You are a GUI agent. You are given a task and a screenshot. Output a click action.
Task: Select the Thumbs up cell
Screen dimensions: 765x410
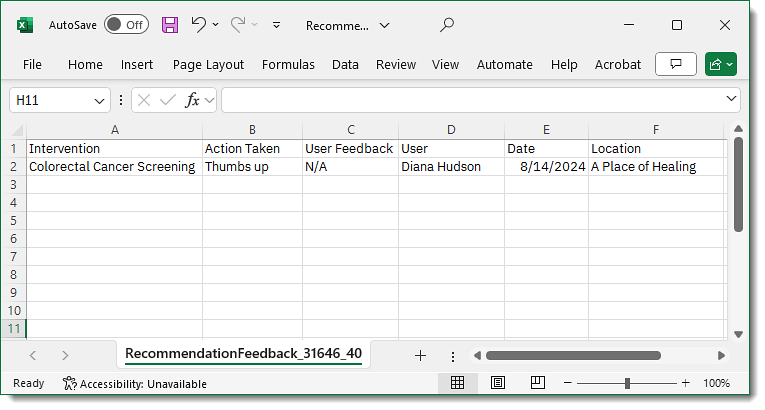point(252,167)
